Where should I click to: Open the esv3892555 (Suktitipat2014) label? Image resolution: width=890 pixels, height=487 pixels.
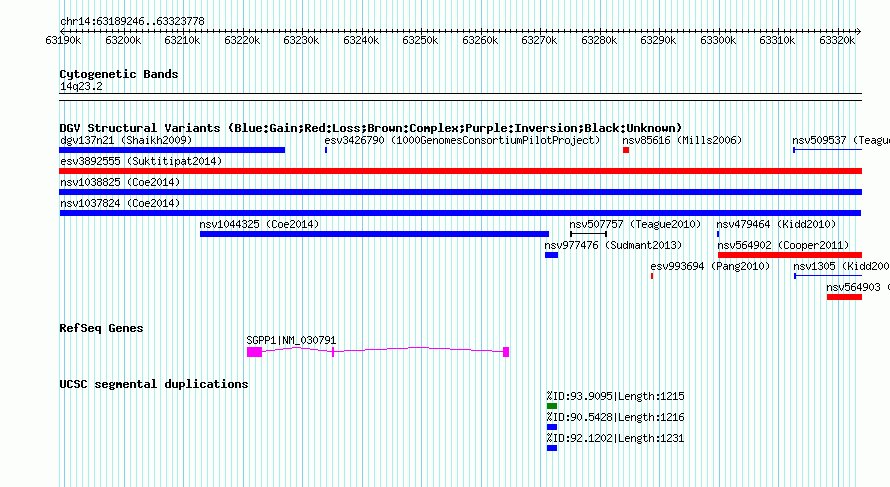pyautogui.click(x=141, y=161)
